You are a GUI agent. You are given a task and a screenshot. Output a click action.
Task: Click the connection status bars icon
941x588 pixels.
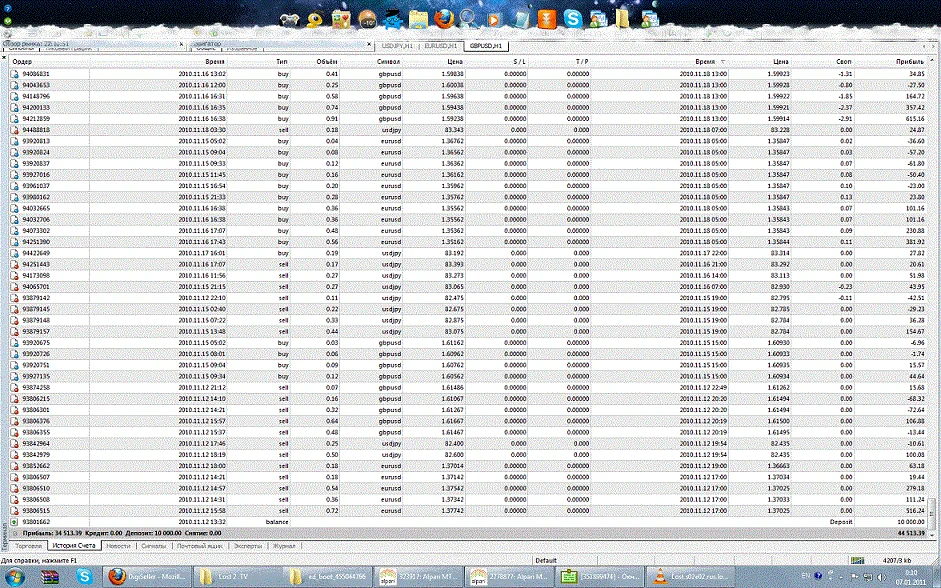(857, 560)
